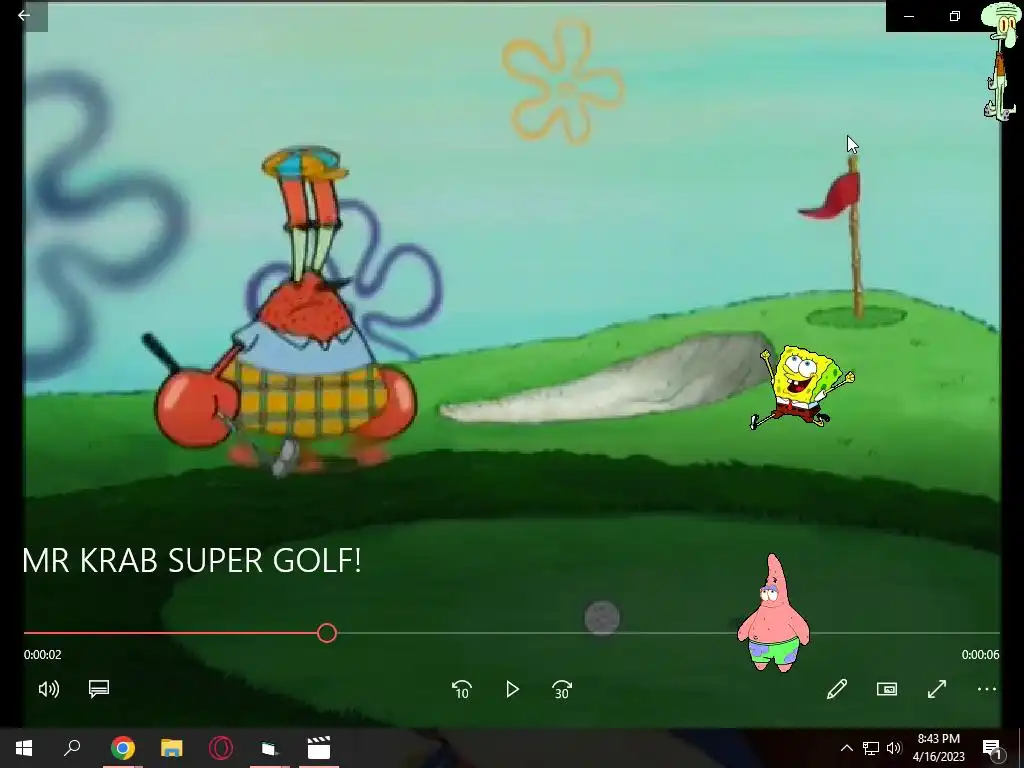1024x768 pixels.
Task: Open the notification center
Action: (x=992, y=748)
